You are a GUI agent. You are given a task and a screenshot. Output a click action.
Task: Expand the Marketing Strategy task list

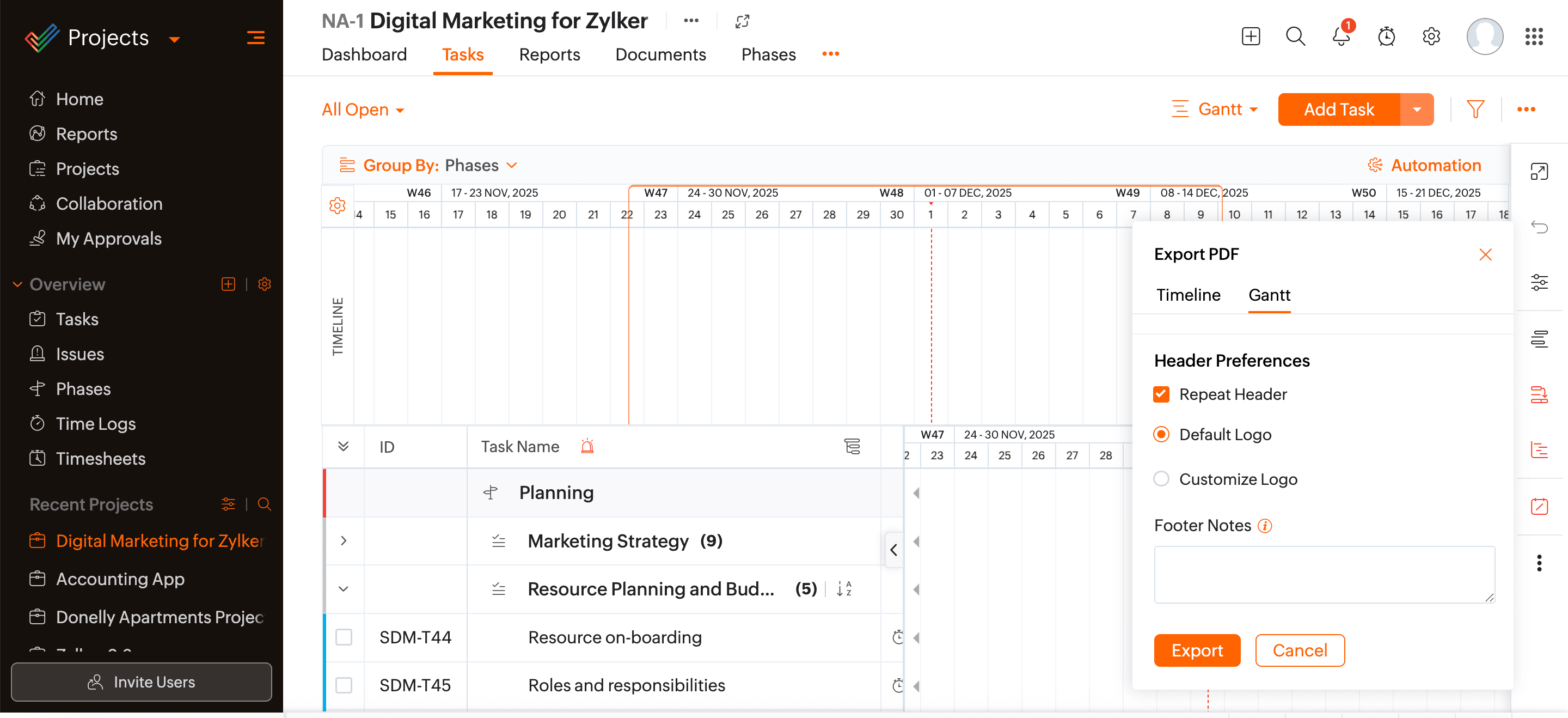344,541
